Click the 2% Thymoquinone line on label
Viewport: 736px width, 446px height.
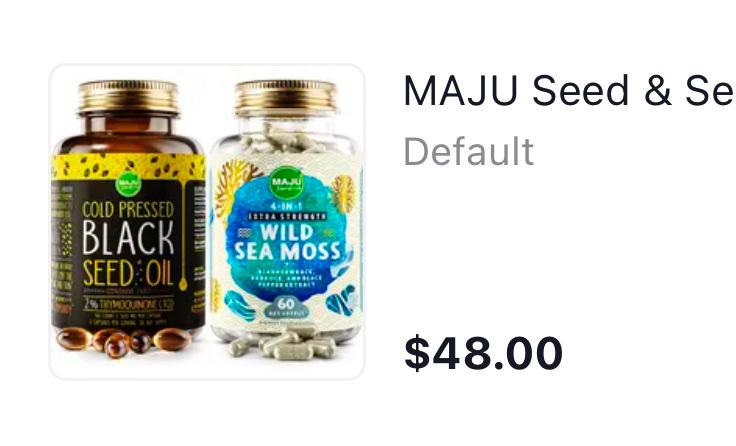pyautogui.click(x=129, y=304)
